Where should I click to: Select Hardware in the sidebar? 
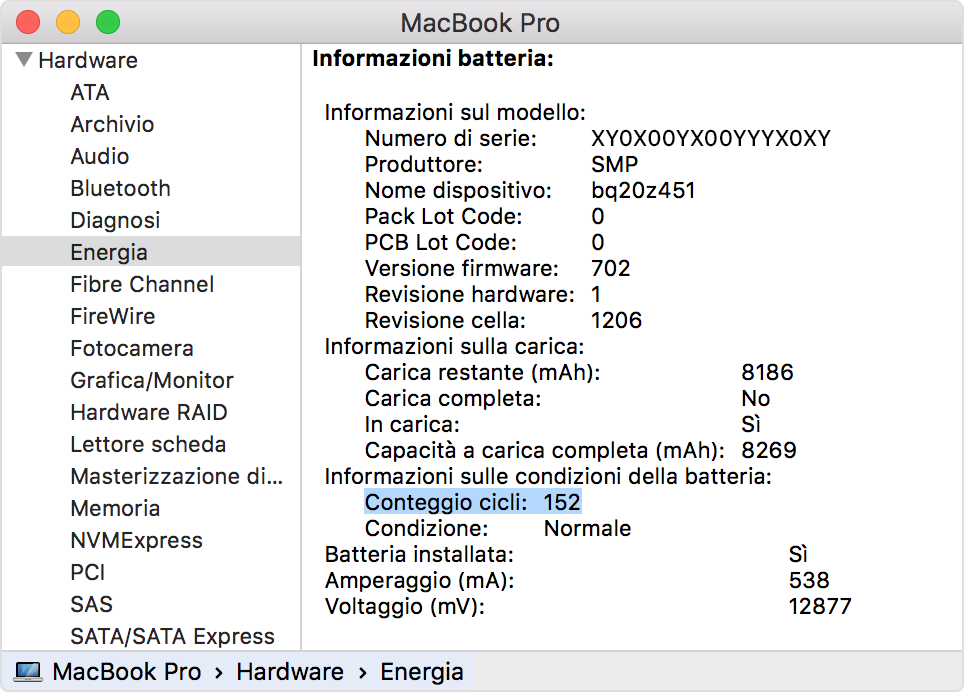88,60
